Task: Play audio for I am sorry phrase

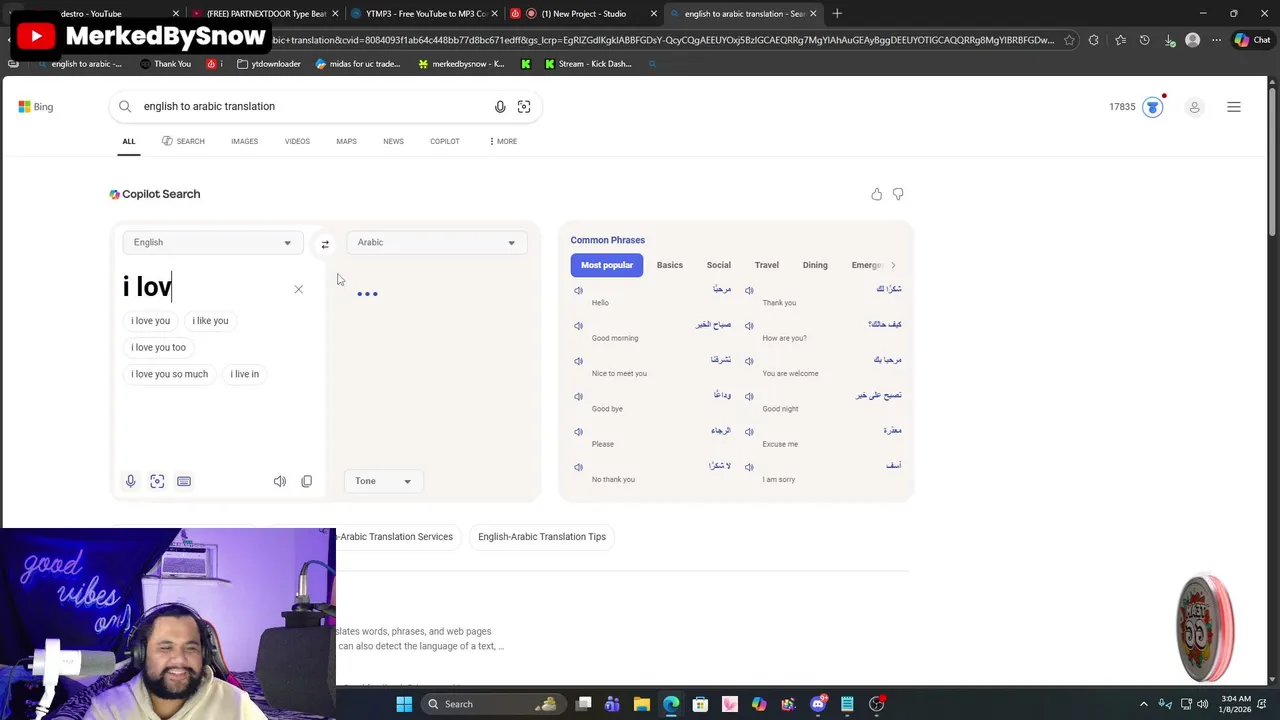Action: 749,467
